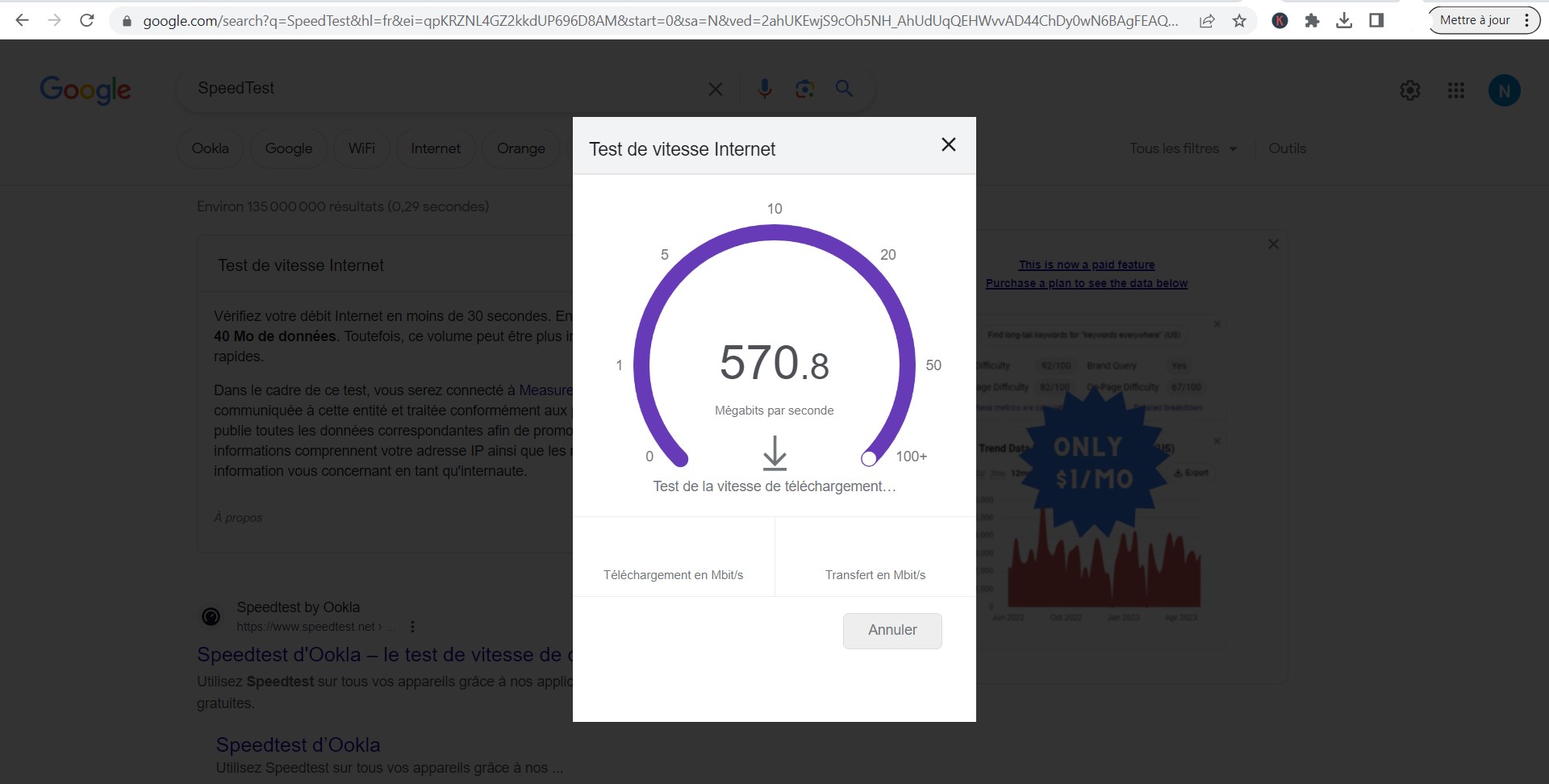Close the Test de vitesse Internet dialog

[948, 144]
